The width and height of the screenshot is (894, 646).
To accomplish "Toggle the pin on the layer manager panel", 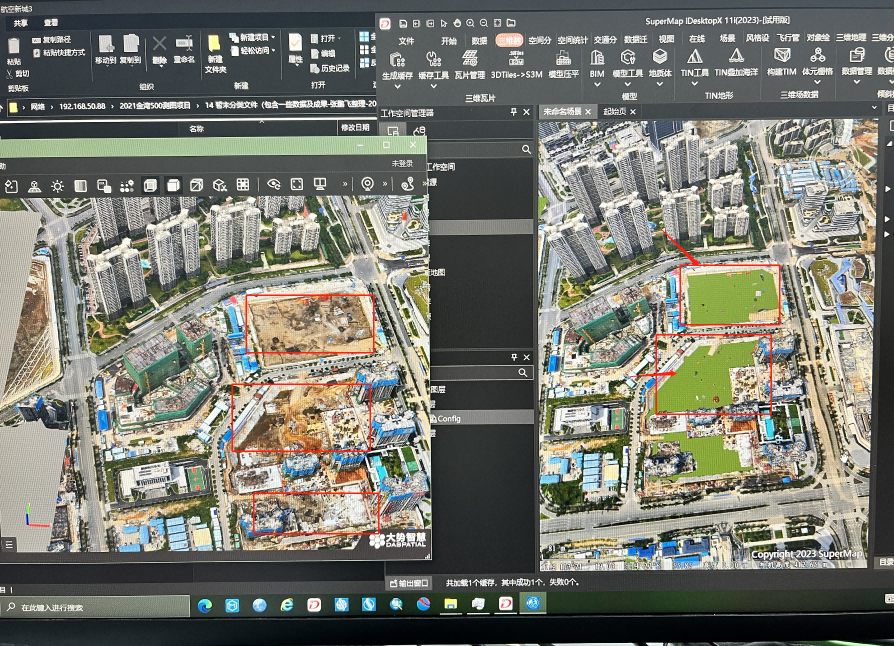I will click(514, 357).
